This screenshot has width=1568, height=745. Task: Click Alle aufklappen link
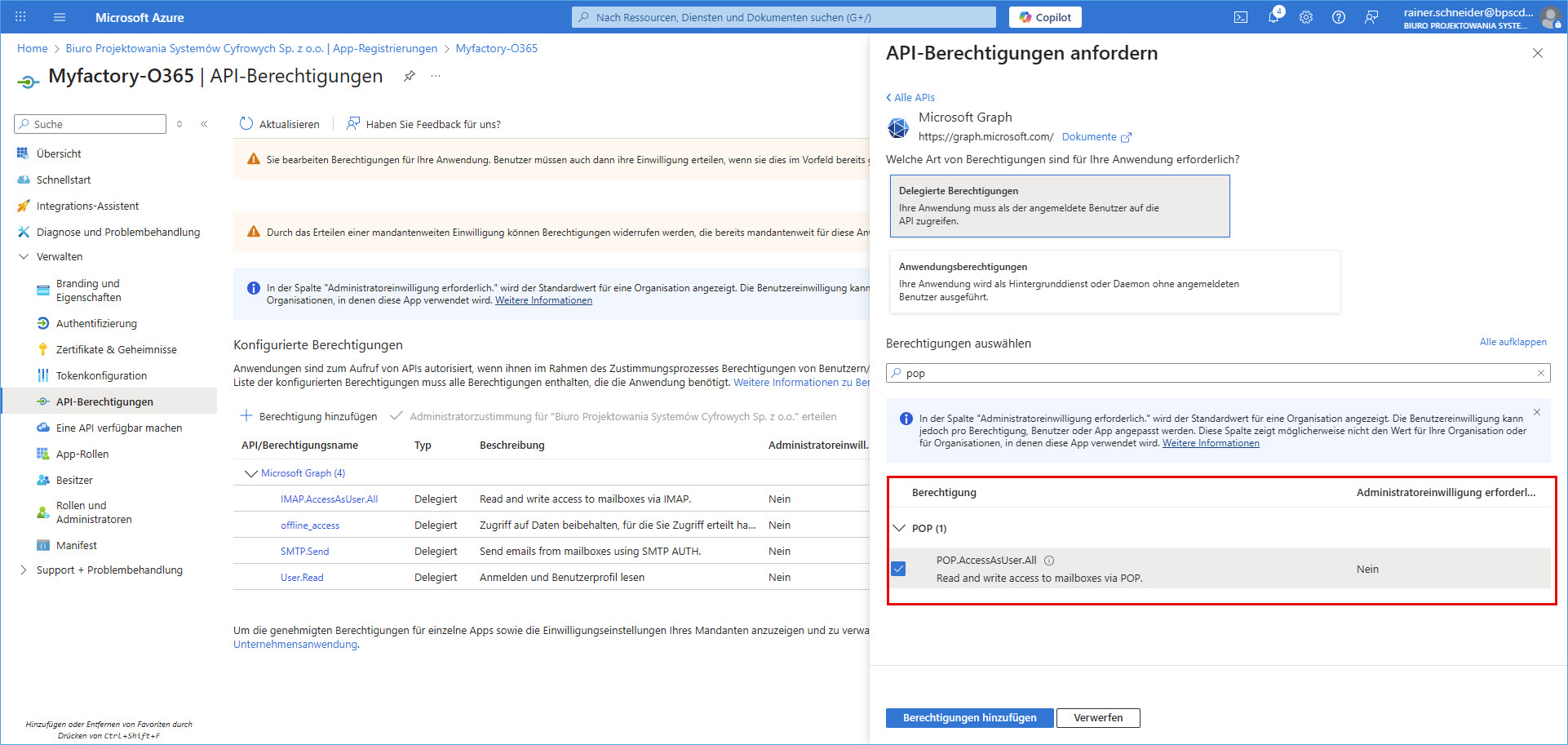coord(1513,342)
